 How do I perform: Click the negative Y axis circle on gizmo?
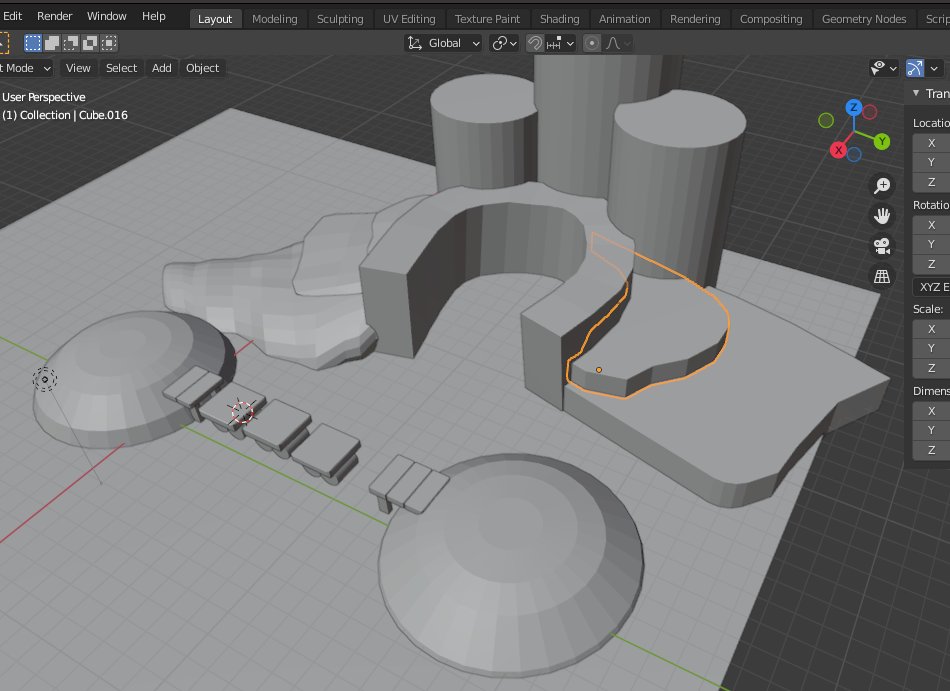click(x=826, y=121)
